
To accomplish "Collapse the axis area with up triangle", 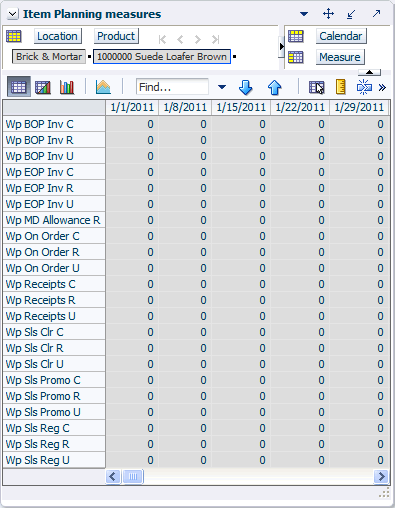I will [369, 72].
